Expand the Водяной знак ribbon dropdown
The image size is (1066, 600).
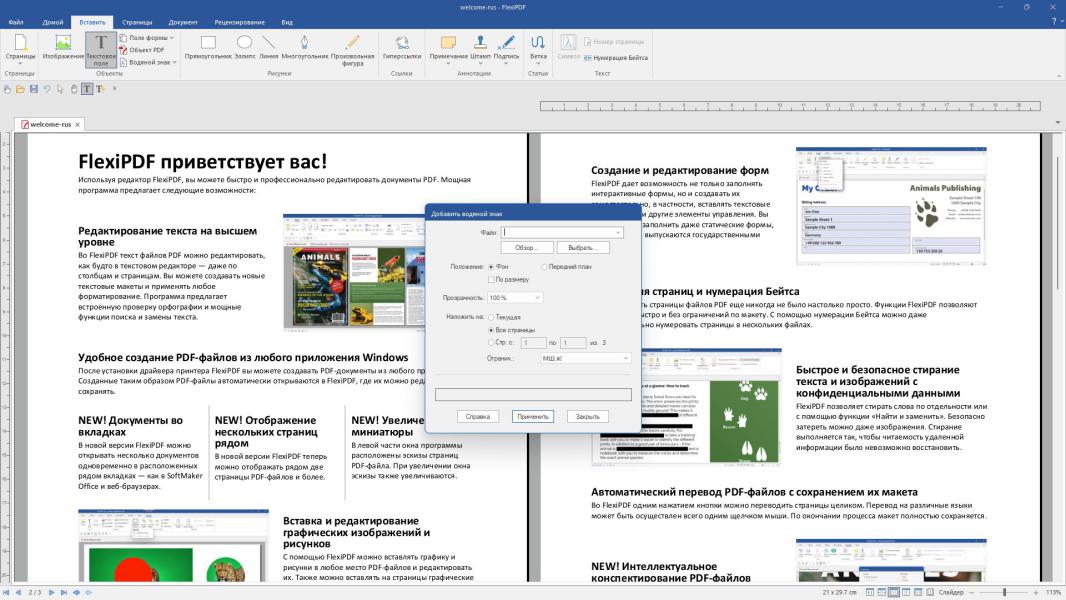coord(172,62)
